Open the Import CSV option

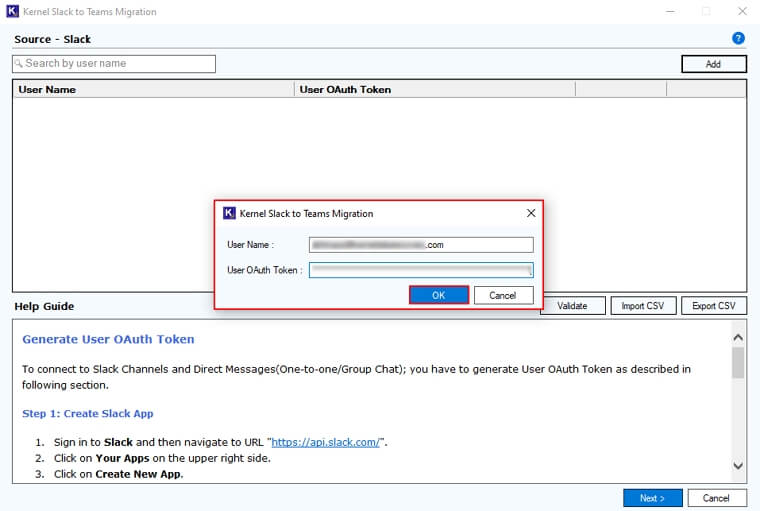coord(644,306)
